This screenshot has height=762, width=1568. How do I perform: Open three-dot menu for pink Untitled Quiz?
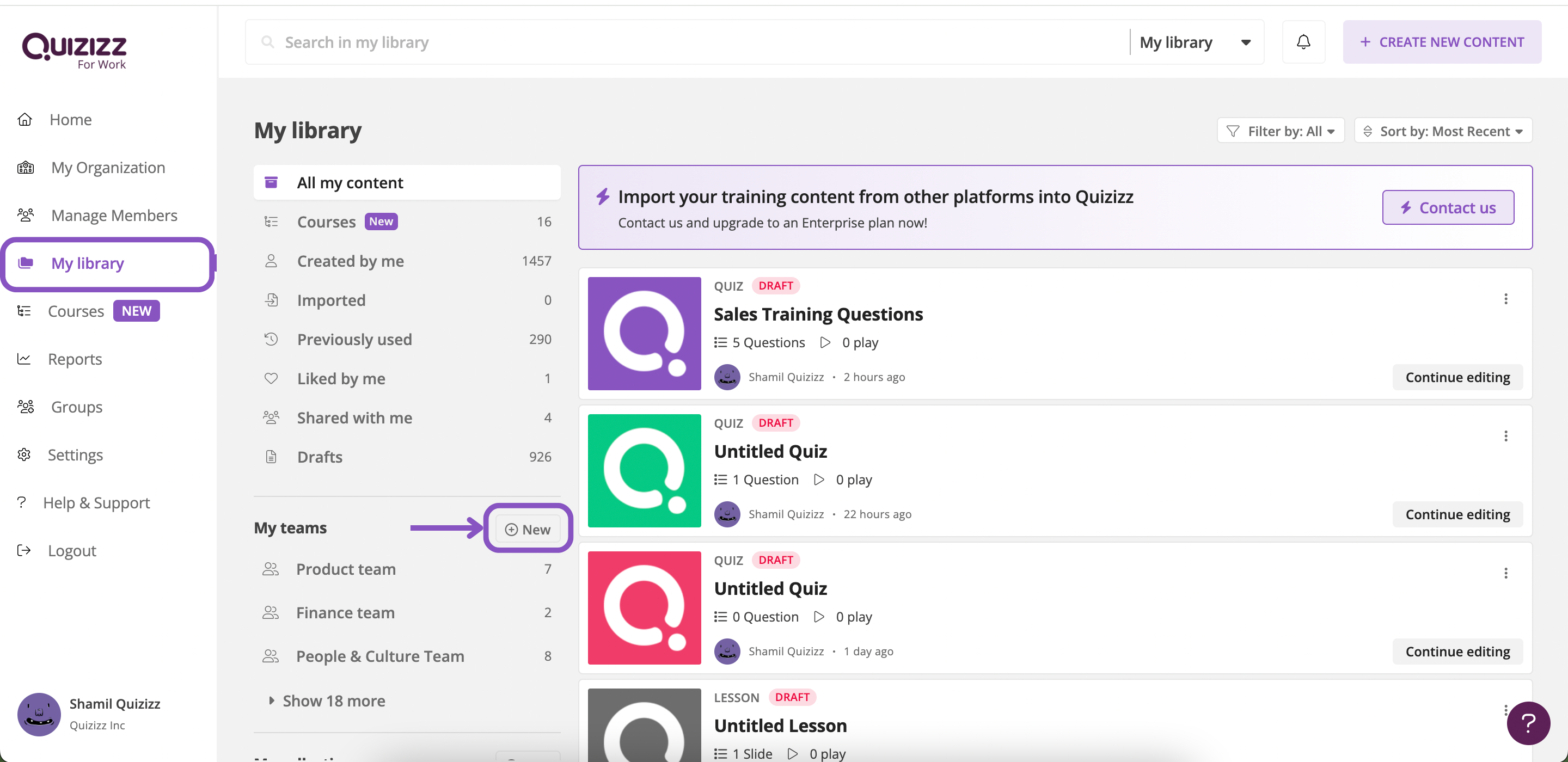1505,573
